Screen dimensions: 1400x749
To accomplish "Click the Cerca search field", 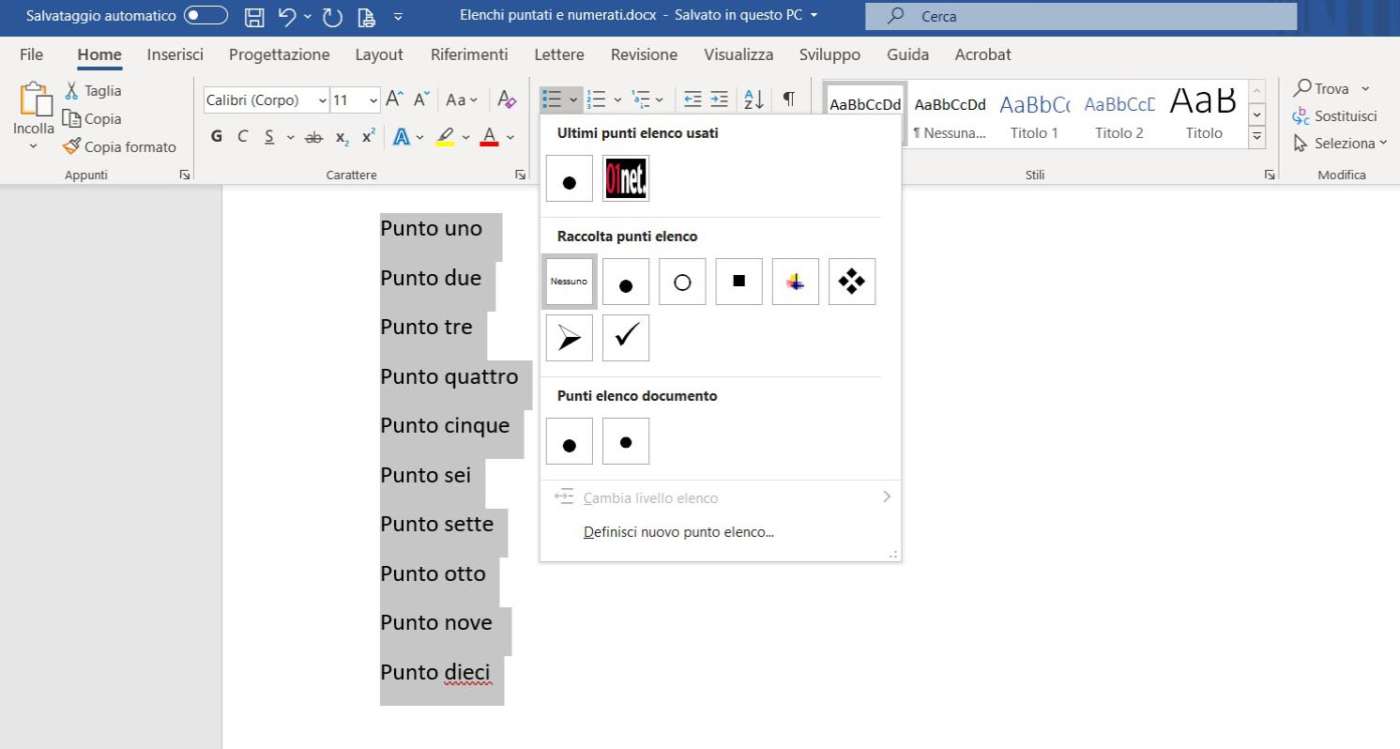I will [x=1080, y=16].
